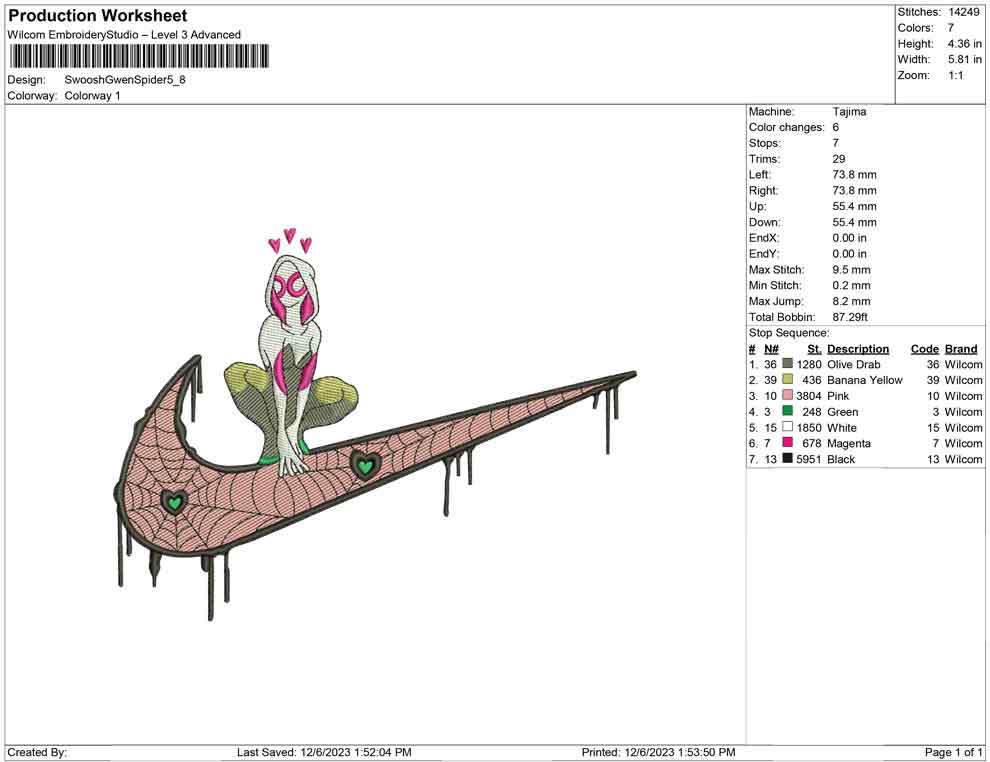Viewport: 990px width, 762px height.
Task: Click the embroidery design preview image
Action: [x=374, y=424]
